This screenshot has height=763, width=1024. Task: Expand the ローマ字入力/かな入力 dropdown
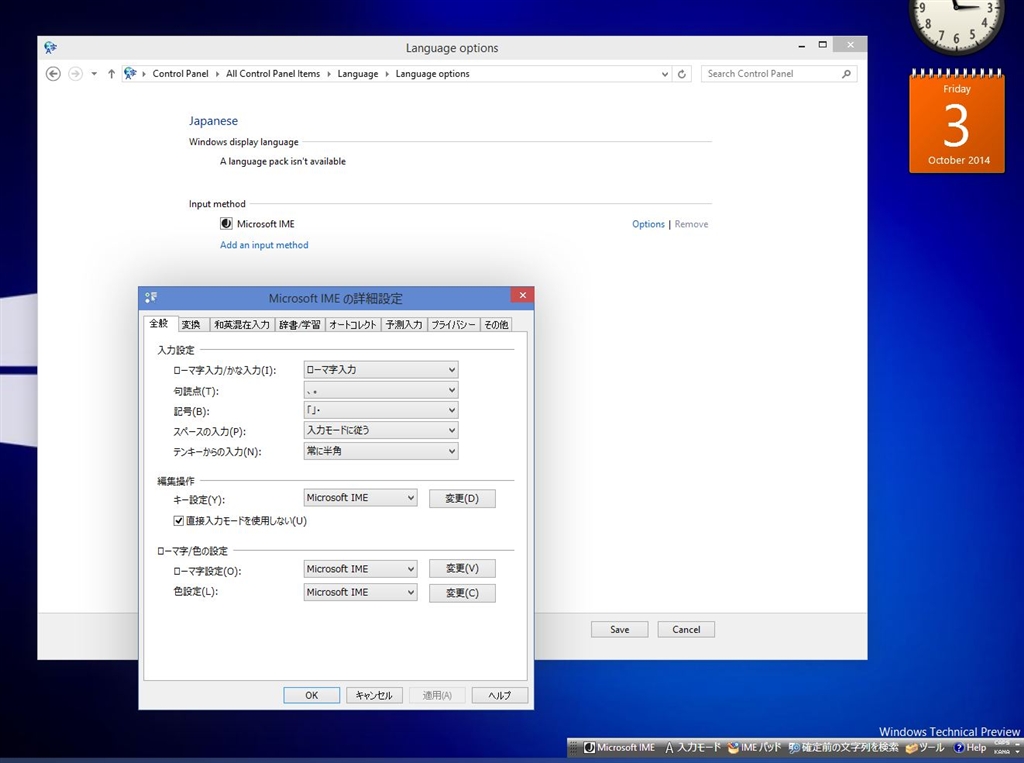point(380,370)
